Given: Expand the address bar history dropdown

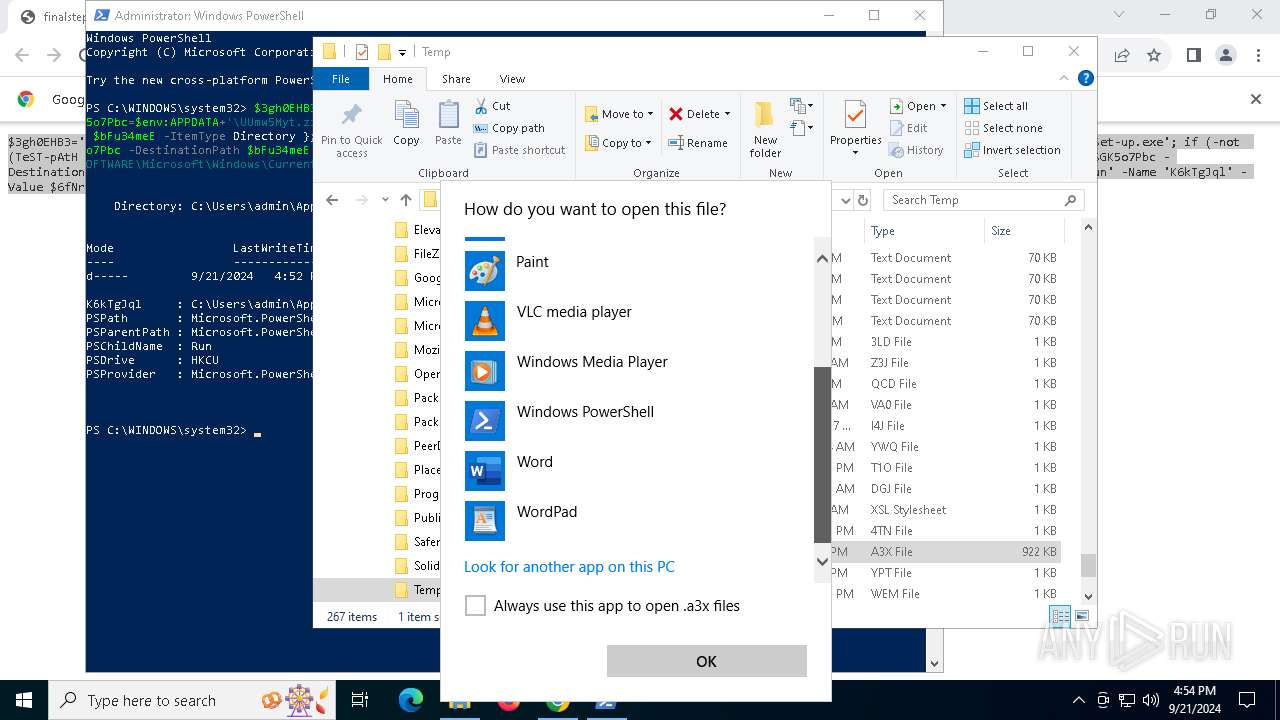Looking at the screenshot, I should [x=845, y=200].
